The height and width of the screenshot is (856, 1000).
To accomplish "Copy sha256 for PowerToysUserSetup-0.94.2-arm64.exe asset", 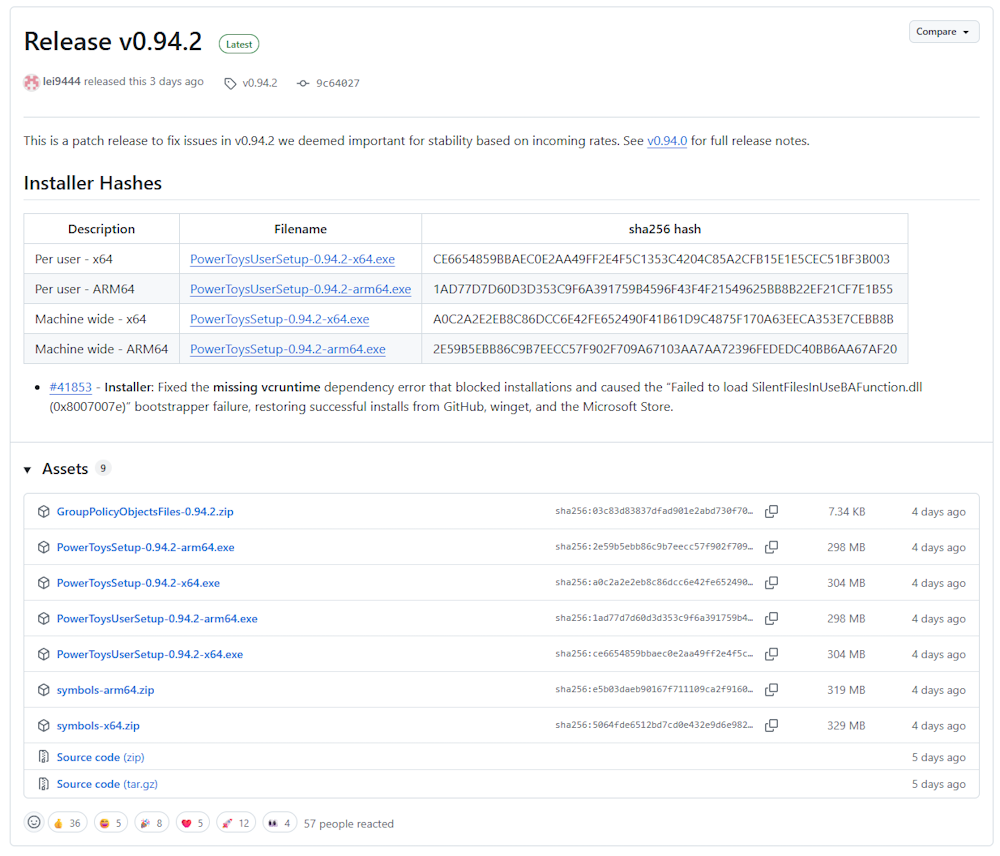I will pyautogui.click(x=771, y=619).
